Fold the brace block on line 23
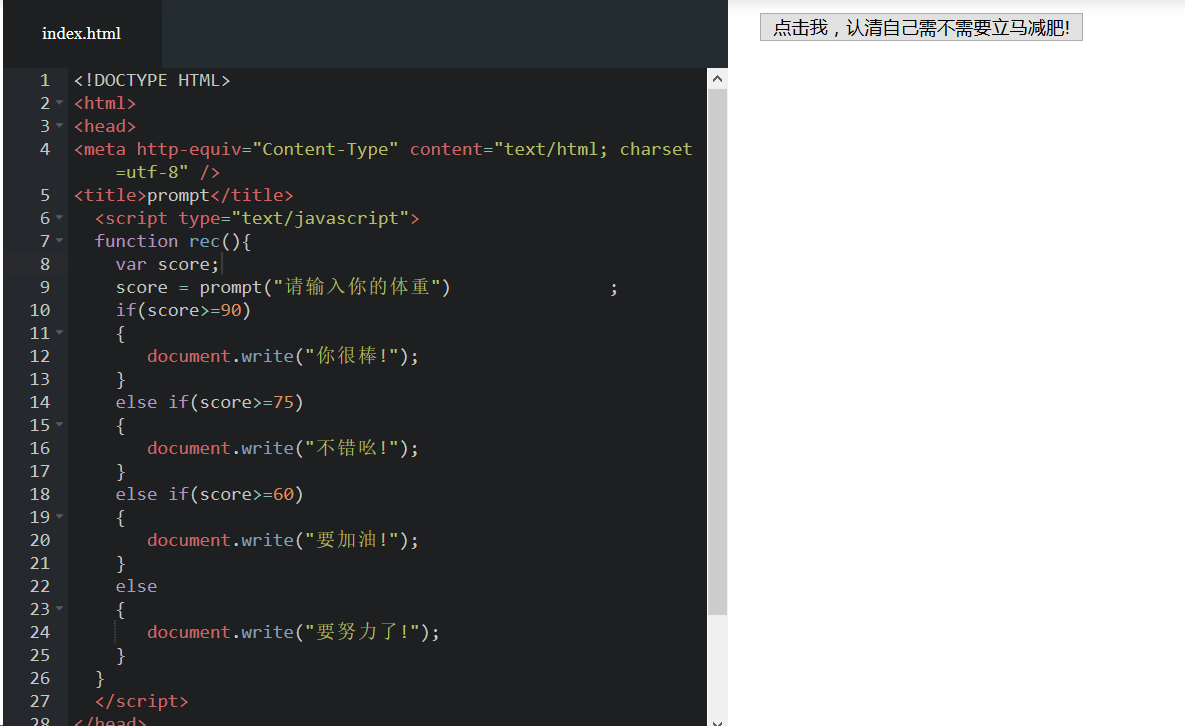The image size is (1185, 726). click(60, 608)
